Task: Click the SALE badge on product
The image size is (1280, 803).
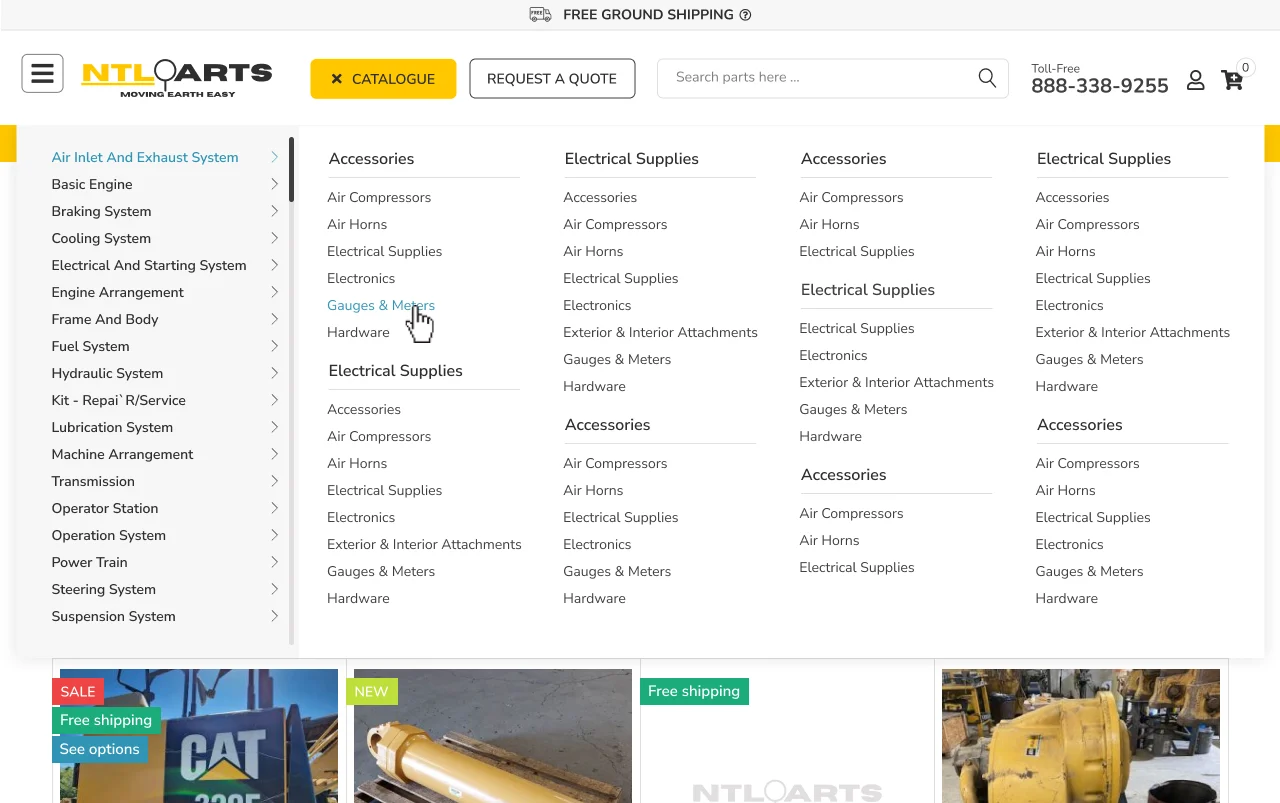Action: pyautogui.click(x=78, y=691)
